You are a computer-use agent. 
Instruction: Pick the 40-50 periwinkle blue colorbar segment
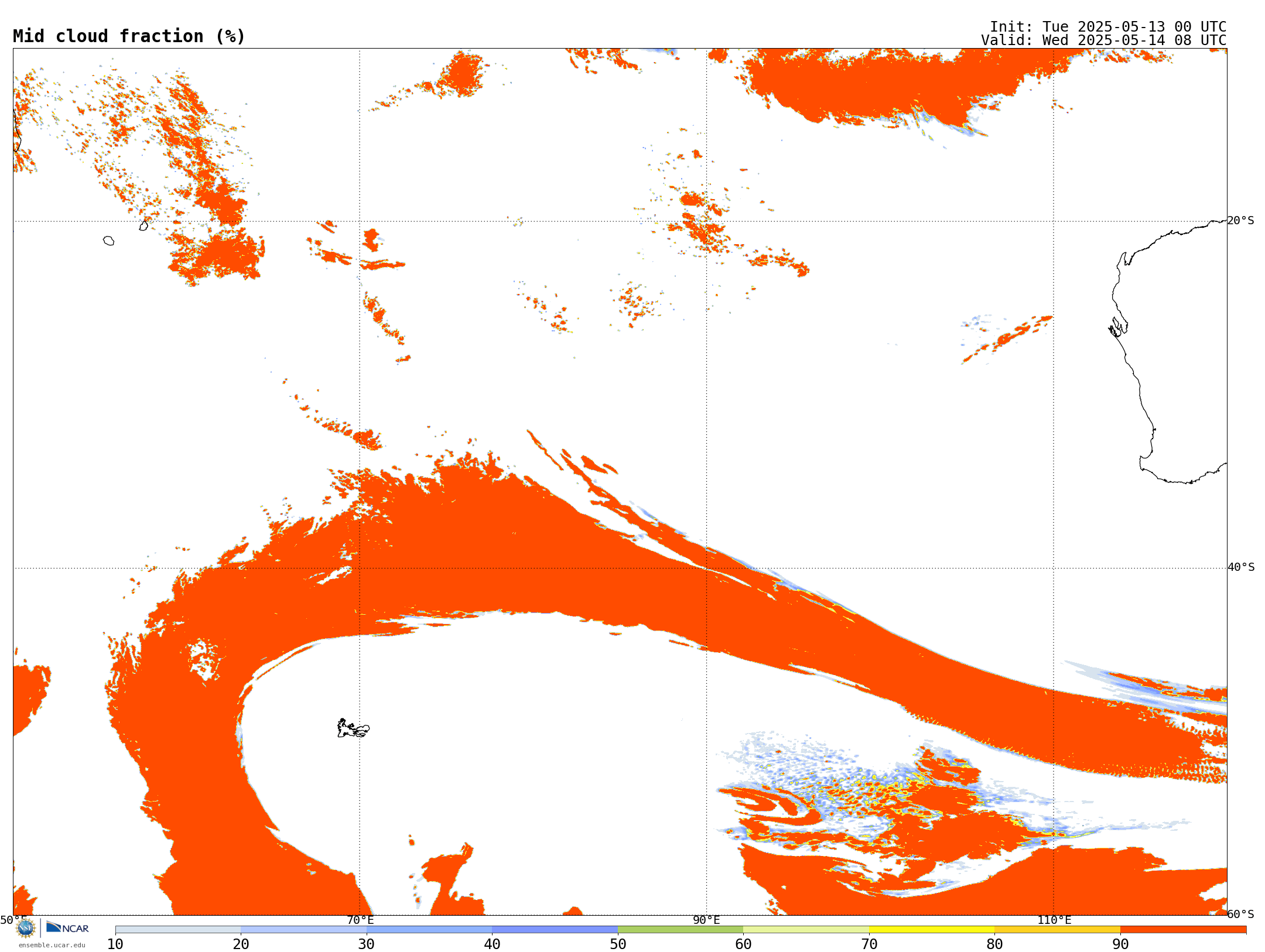(x=555, y=930)
